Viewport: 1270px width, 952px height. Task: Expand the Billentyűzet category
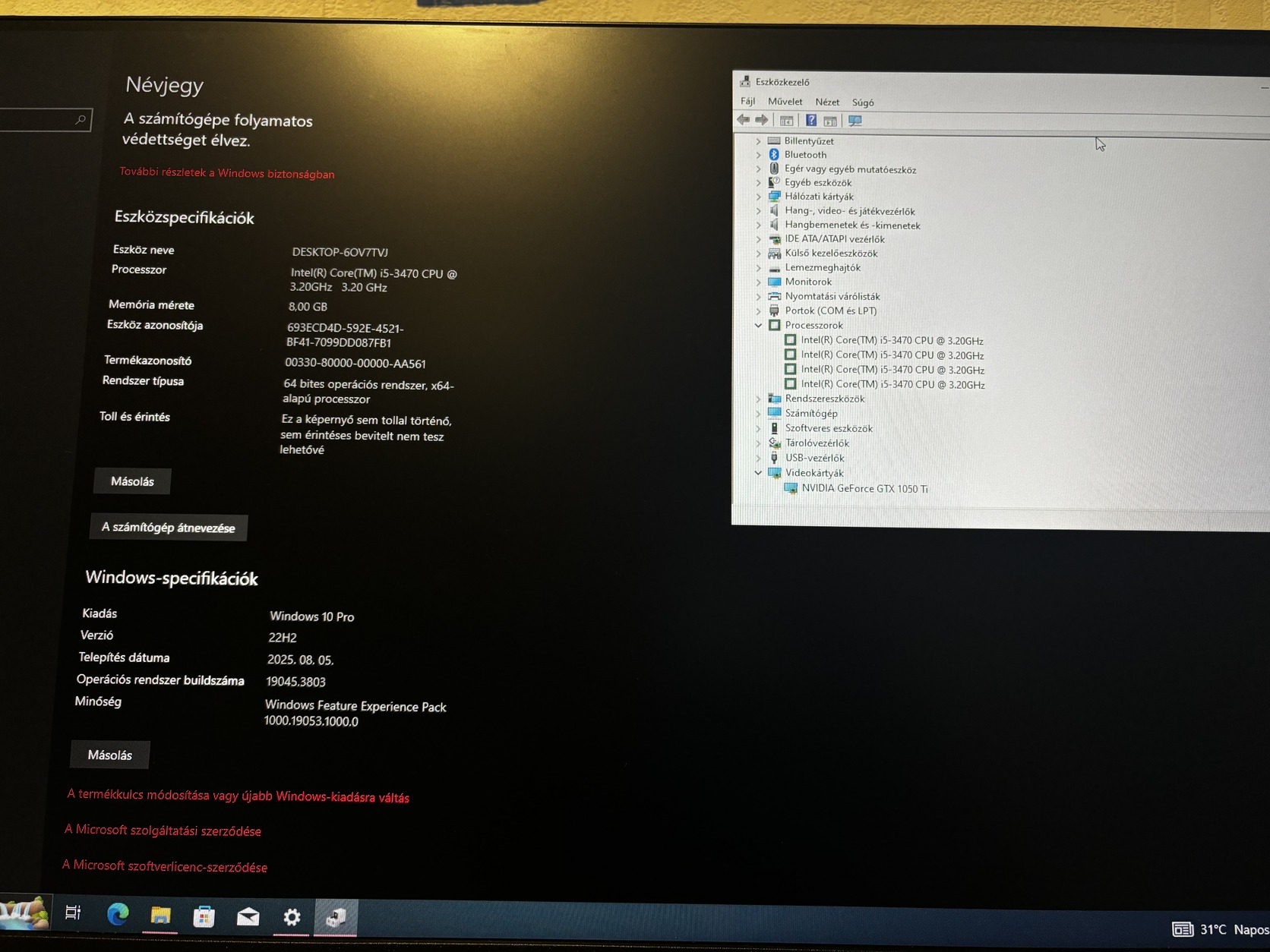click(758, 141)
